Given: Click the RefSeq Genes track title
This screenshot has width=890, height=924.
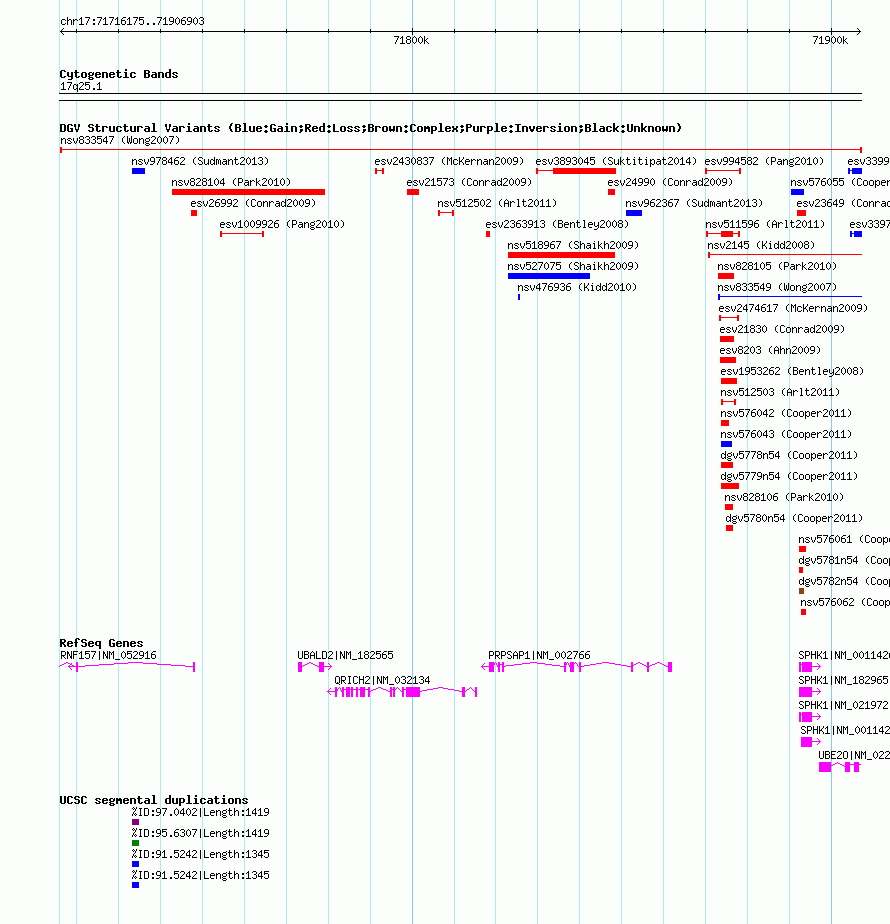Looking at the screenshot, I should 101,643.
